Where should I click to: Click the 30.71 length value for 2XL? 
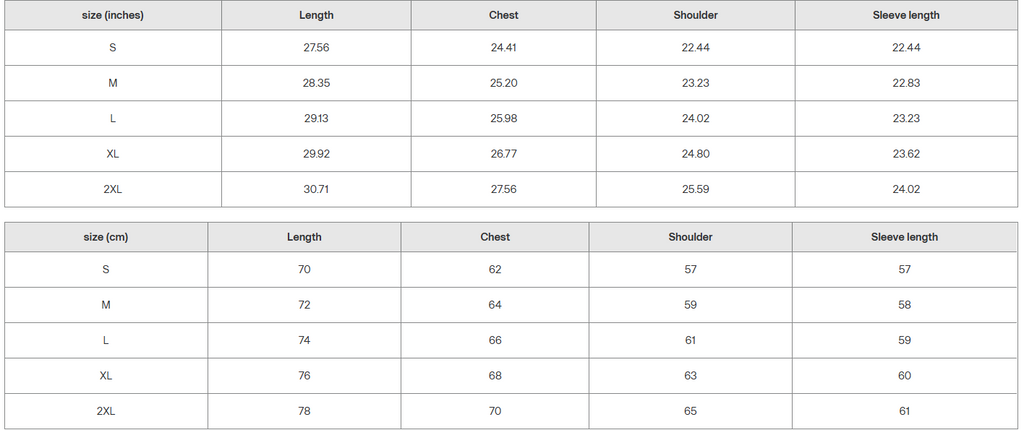pyautogui.click(x=316, y=190)
